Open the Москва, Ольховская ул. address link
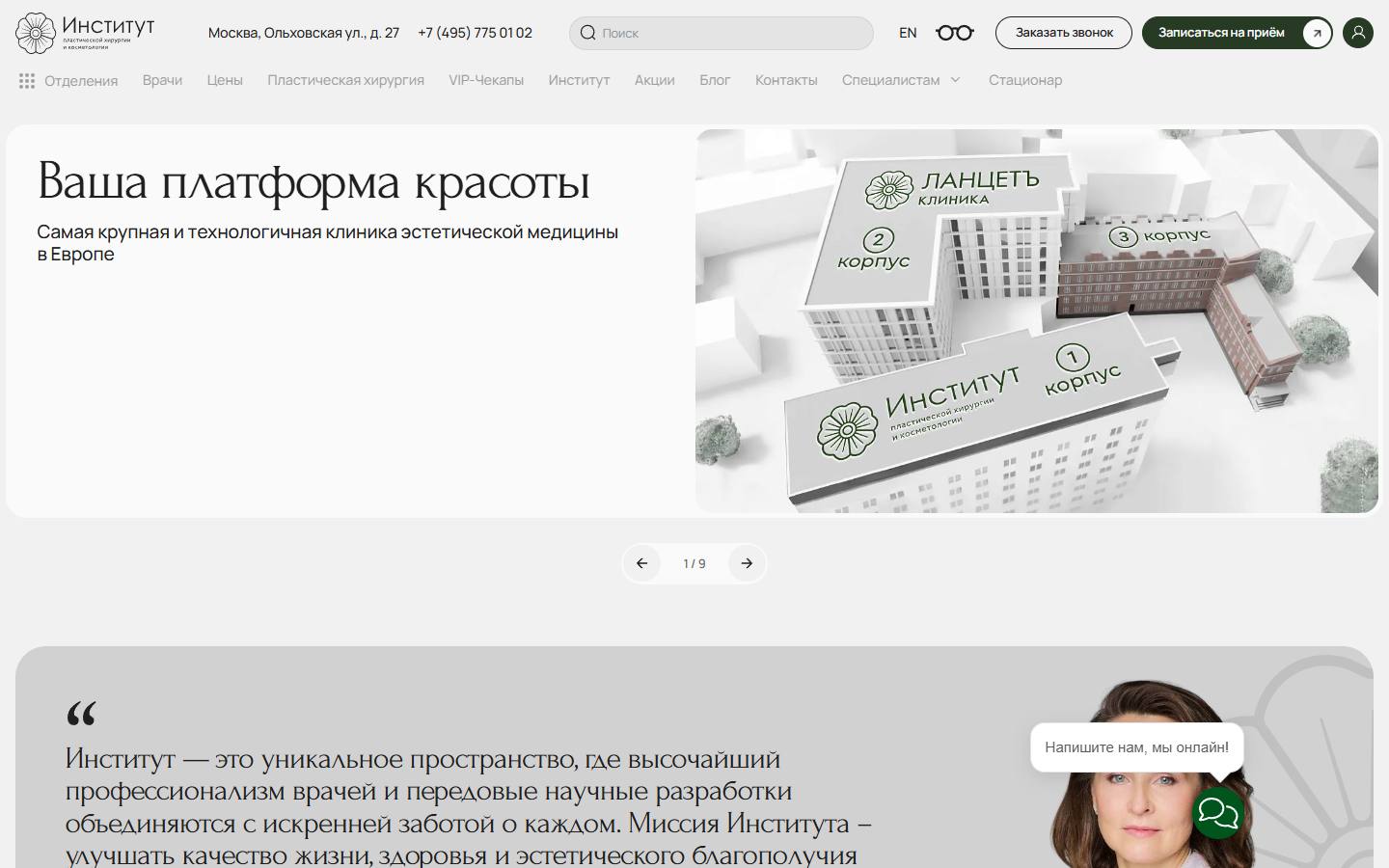 [x=304, y=33]
